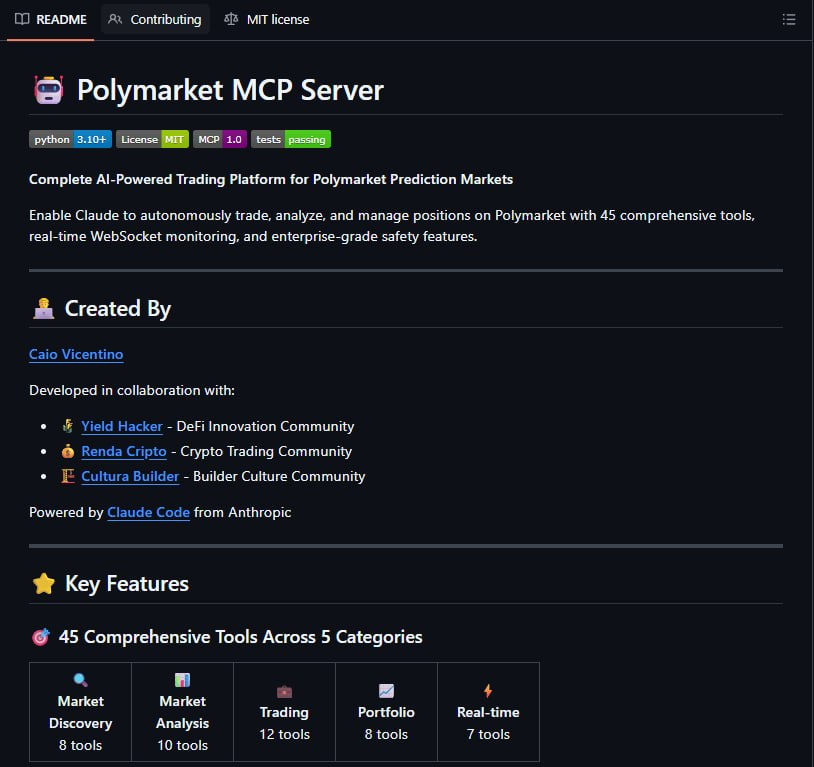Click 'Builder Culture Community' text
814x767 pixels.
(279, 476)
